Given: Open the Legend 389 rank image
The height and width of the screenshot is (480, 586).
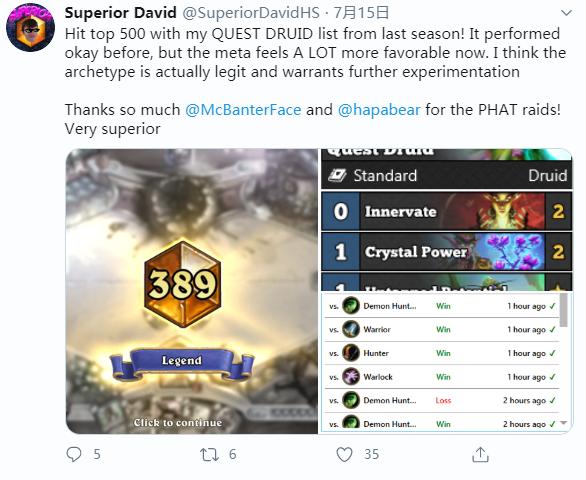Looking at the screenshot, I should [x=192, y=291].
